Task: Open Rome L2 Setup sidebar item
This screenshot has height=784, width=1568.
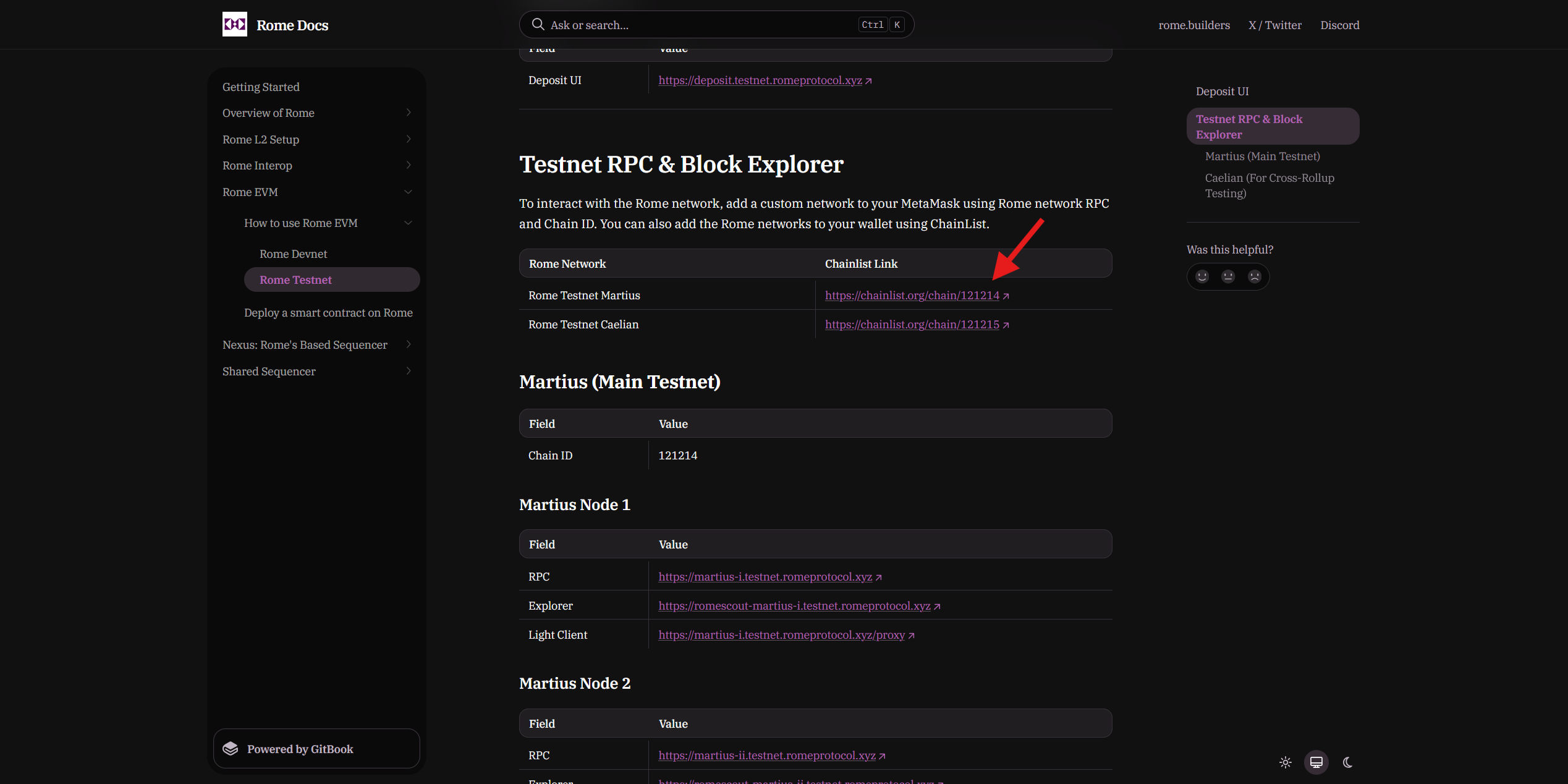Action: point(261,139)
